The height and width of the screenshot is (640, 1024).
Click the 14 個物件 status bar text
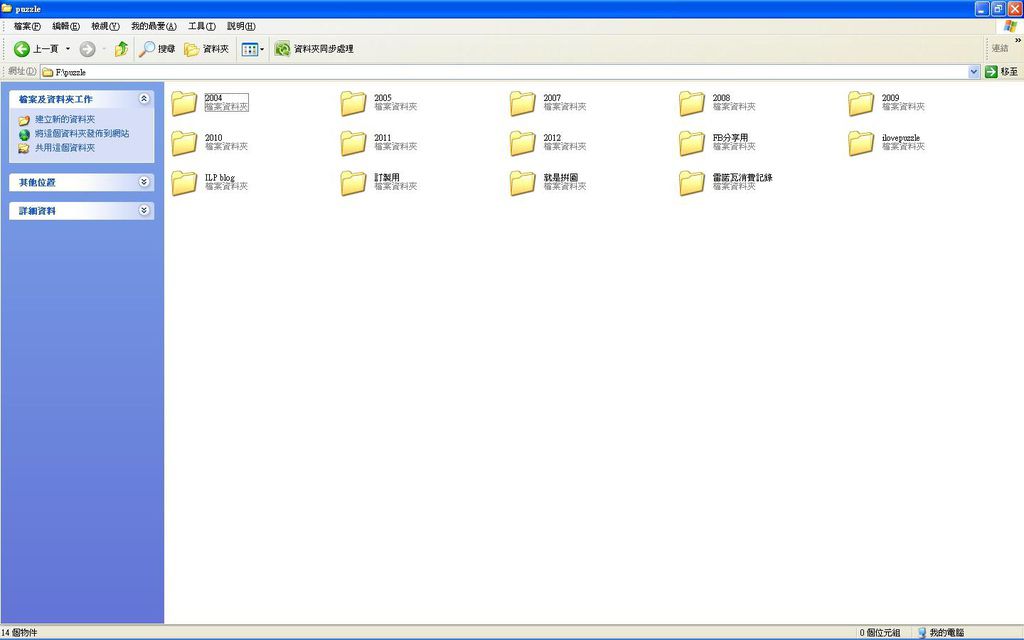tap(20, 632)
